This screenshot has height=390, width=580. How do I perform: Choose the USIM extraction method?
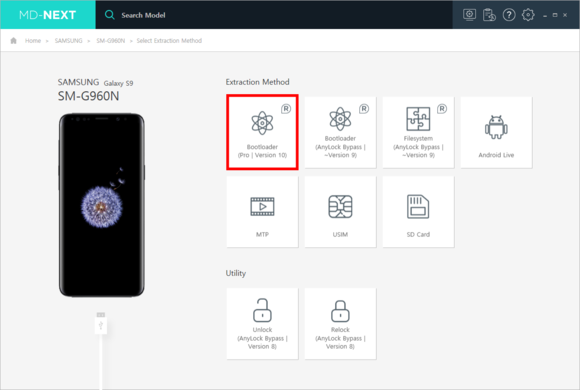(340, 212)
